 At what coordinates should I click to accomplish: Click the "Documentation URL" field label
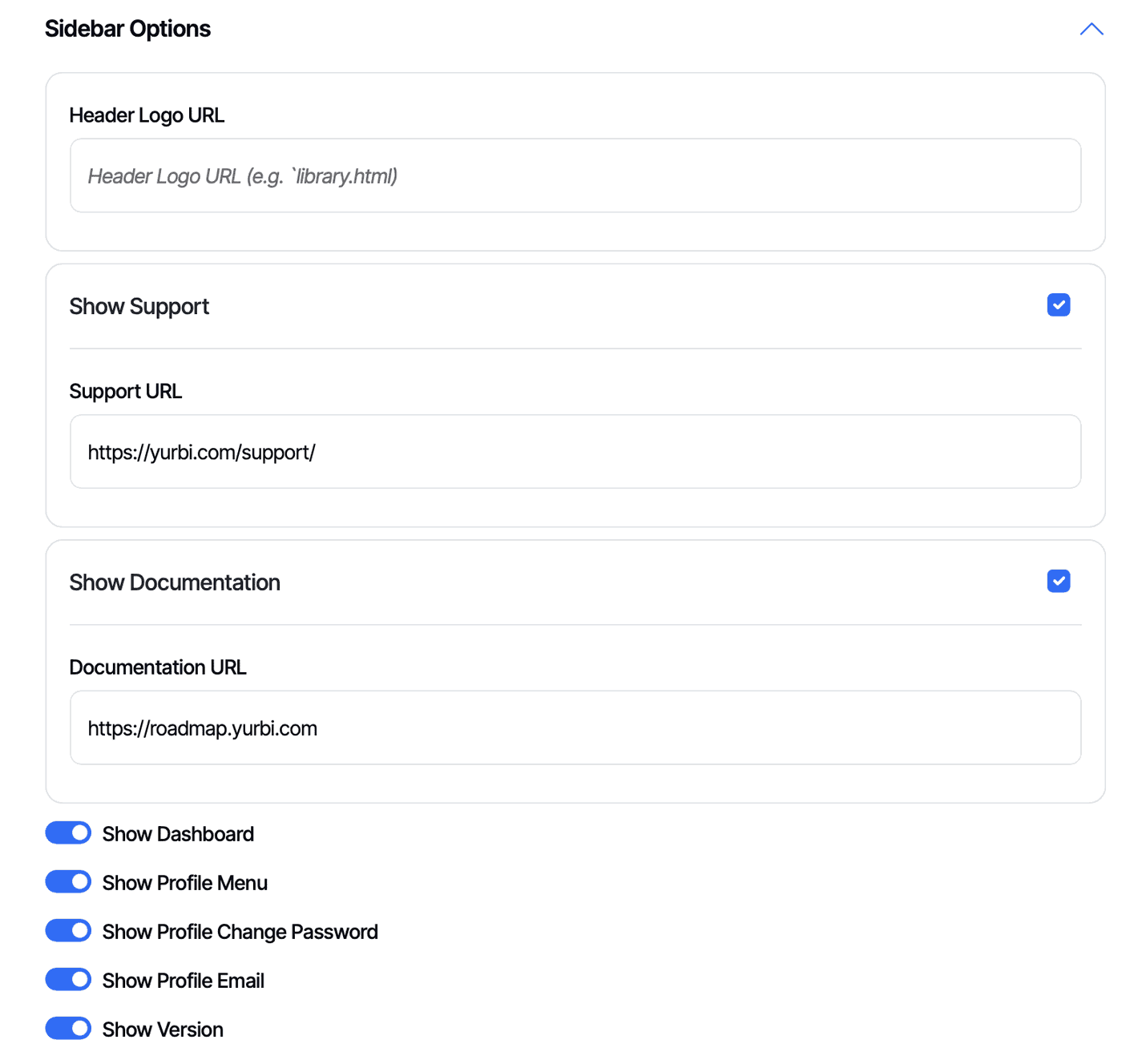pos(158,667)
